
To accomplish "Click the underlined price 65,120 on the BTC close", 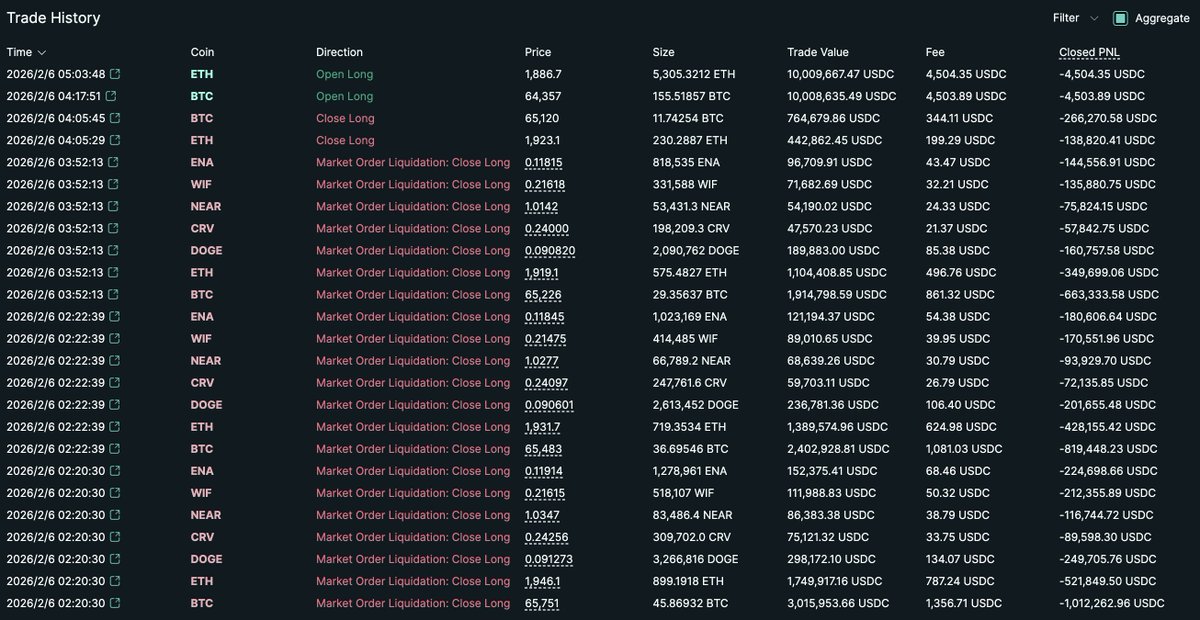I will click(541, 118).
